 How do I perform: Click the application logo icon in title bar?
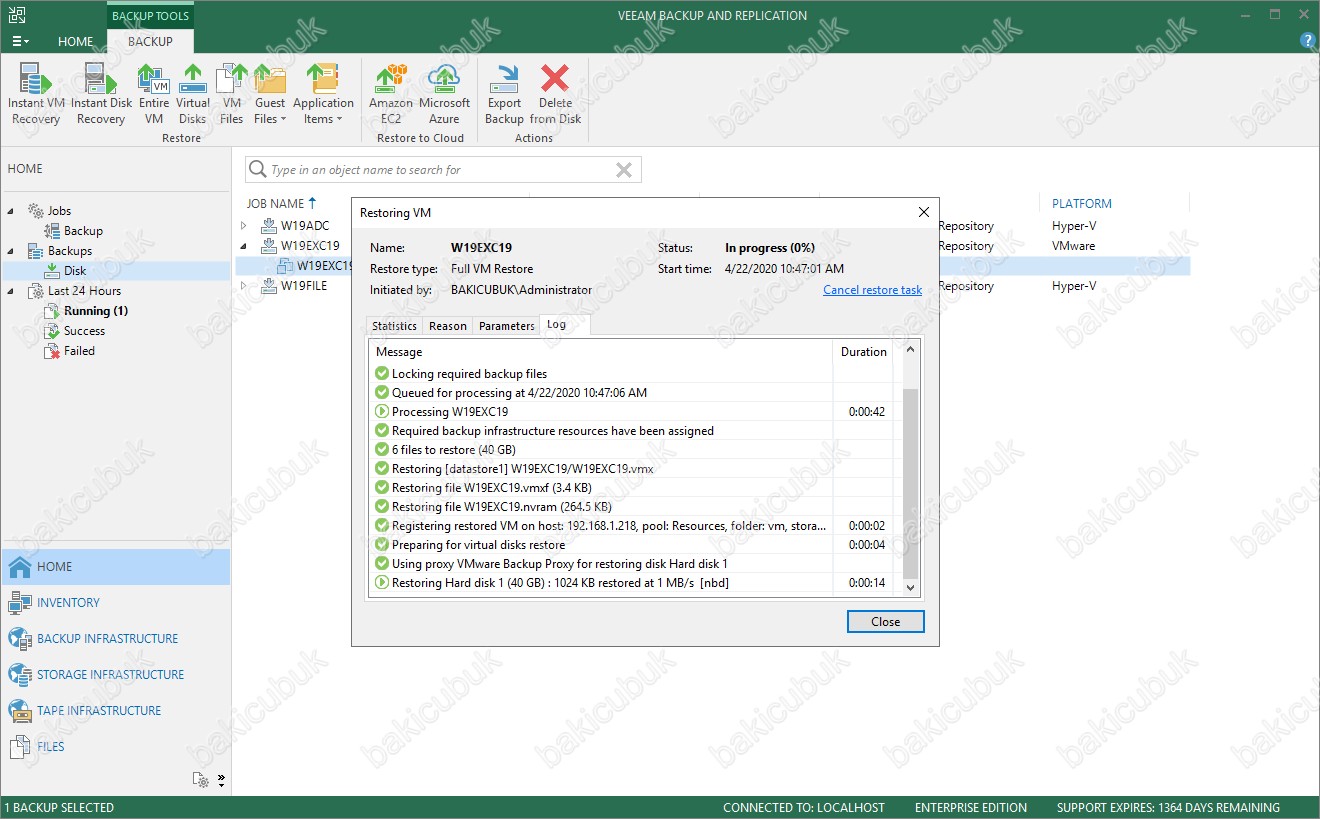(17, 15)
